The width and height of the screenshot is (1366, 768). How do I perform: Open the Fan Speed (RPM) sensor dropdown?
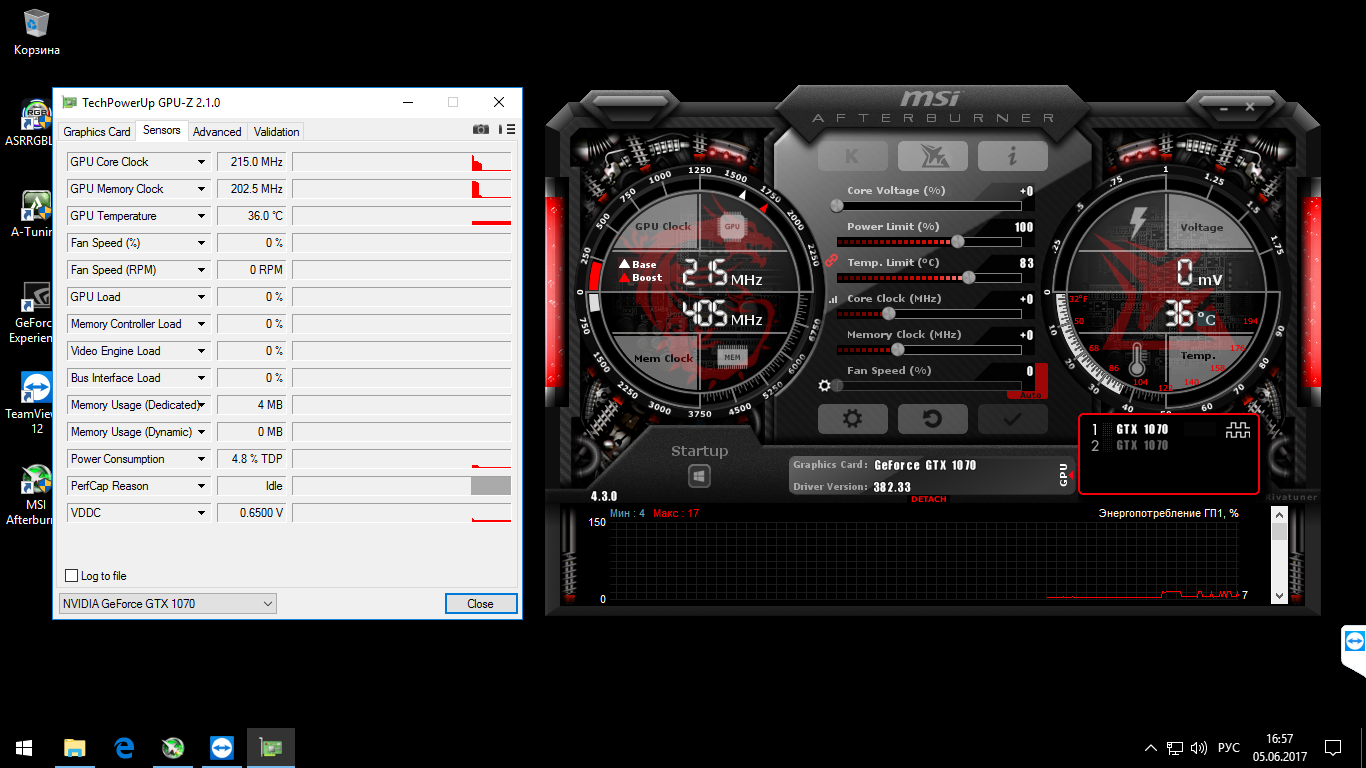[201, 270]
